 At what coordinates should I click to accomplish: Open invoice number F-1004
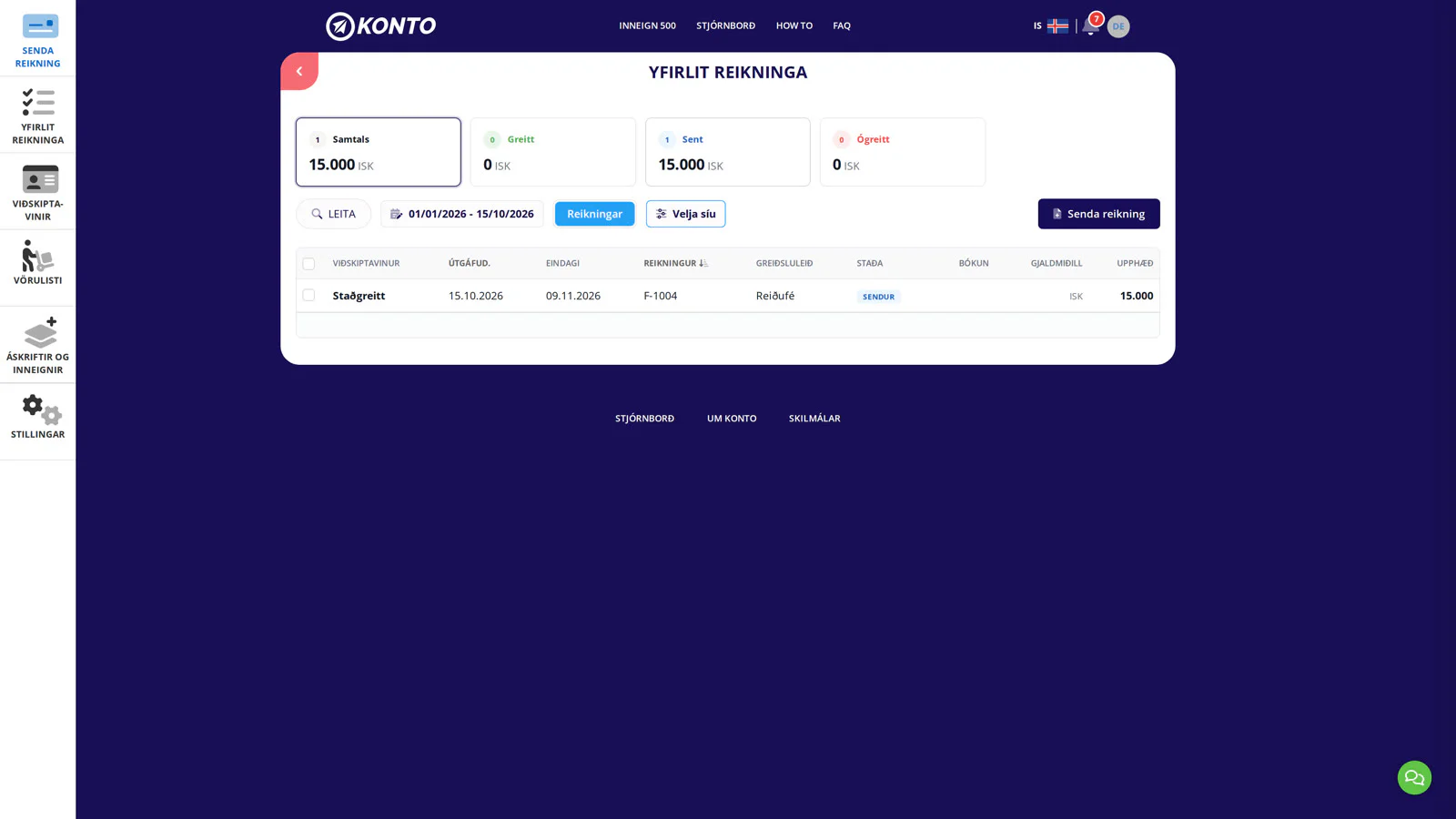click(660, 296)
